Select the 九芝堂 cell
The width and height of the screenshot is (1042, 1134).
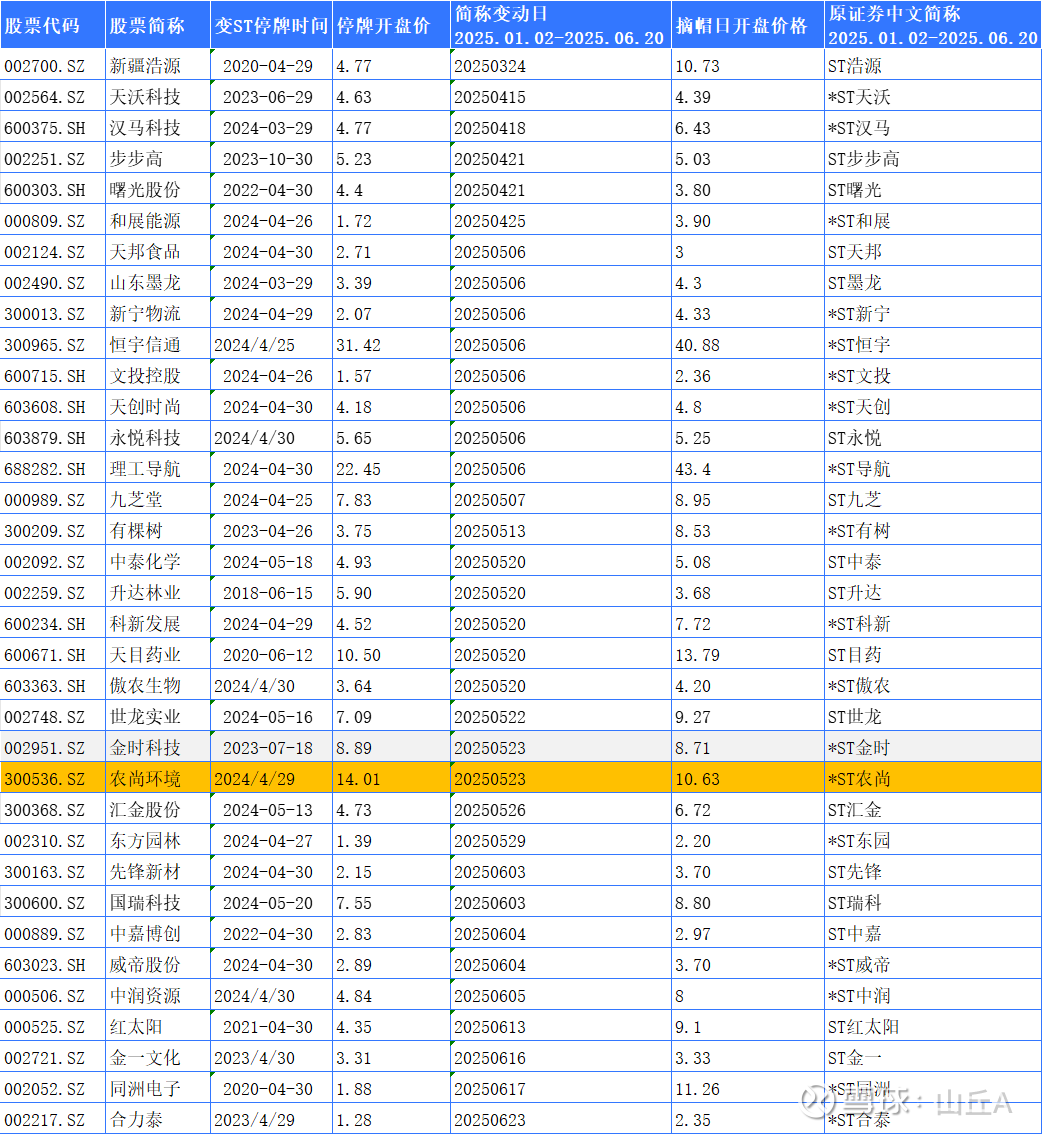pyautogui.click(x=158, y=500)
